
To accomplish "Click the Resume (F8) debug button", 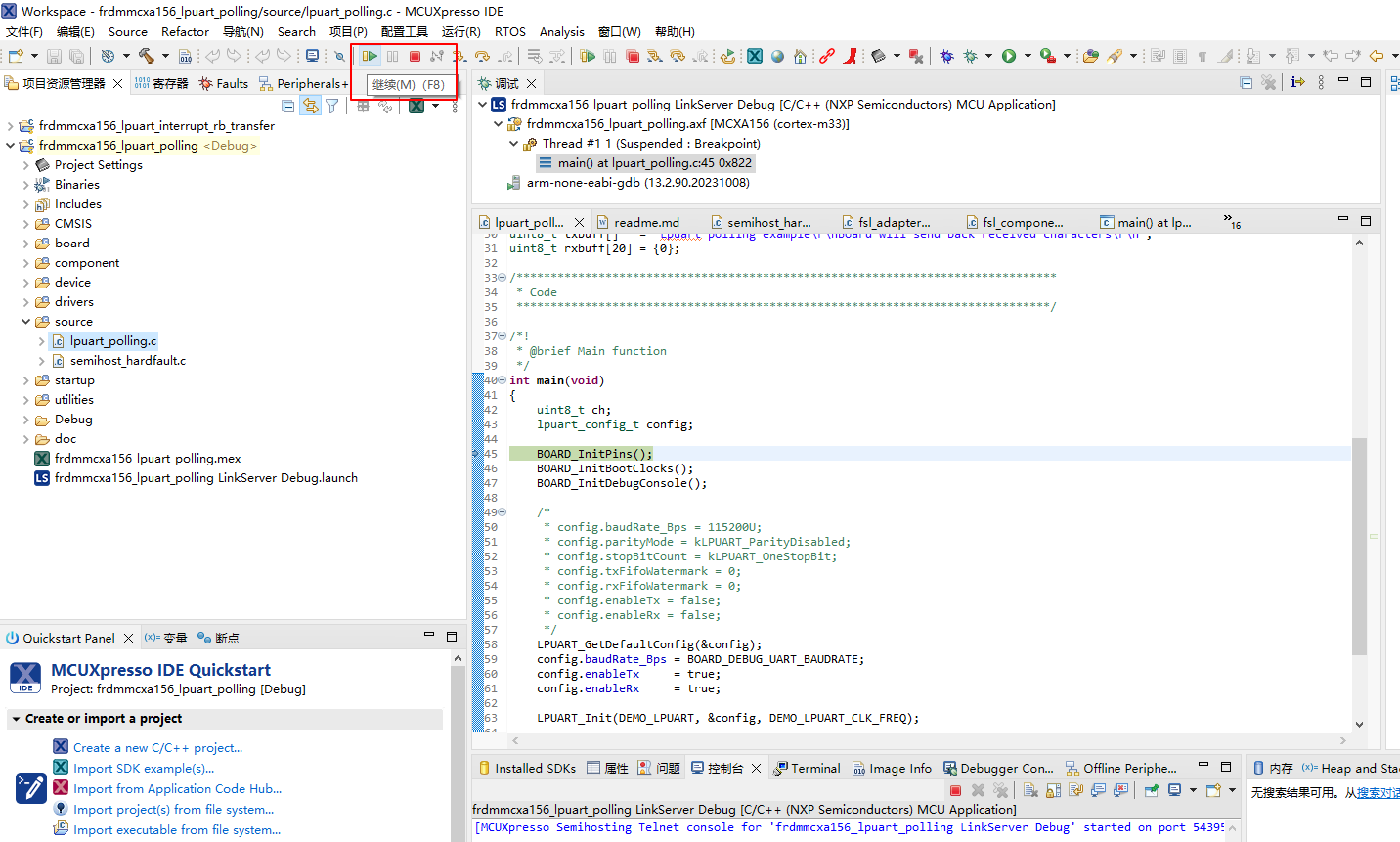I will click(370, 56).
